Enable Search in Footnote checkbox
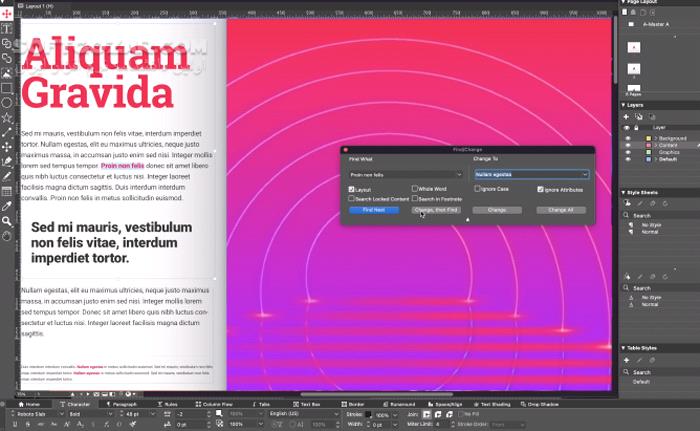The width and height of the screenshot is (700, 431). click(415, 198)
